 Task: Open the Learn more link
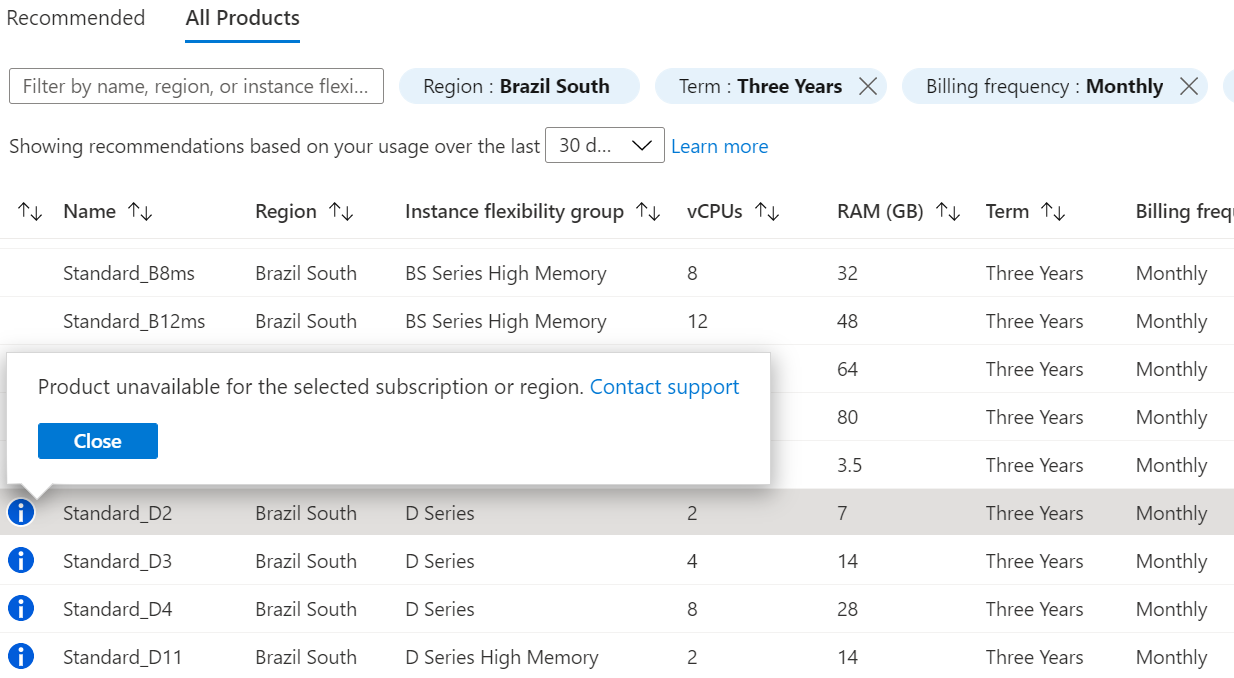(719, 147)
